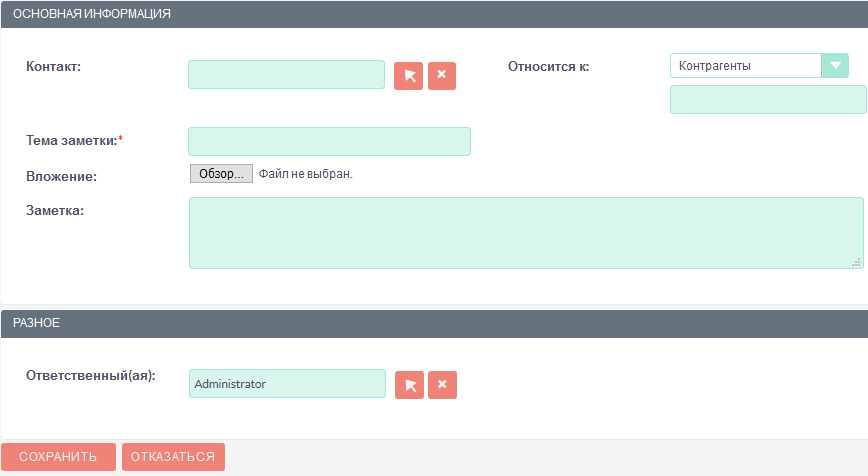Expand the Относится к dropdown arrow
Image resolution: width=868 pixels, height=476 pixels.
(x=835, y=66)
